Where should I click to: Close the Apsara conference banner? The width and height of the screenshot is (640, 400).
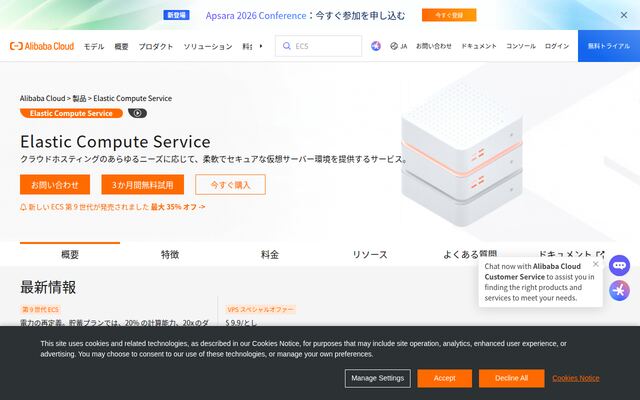tap(624, 15)
